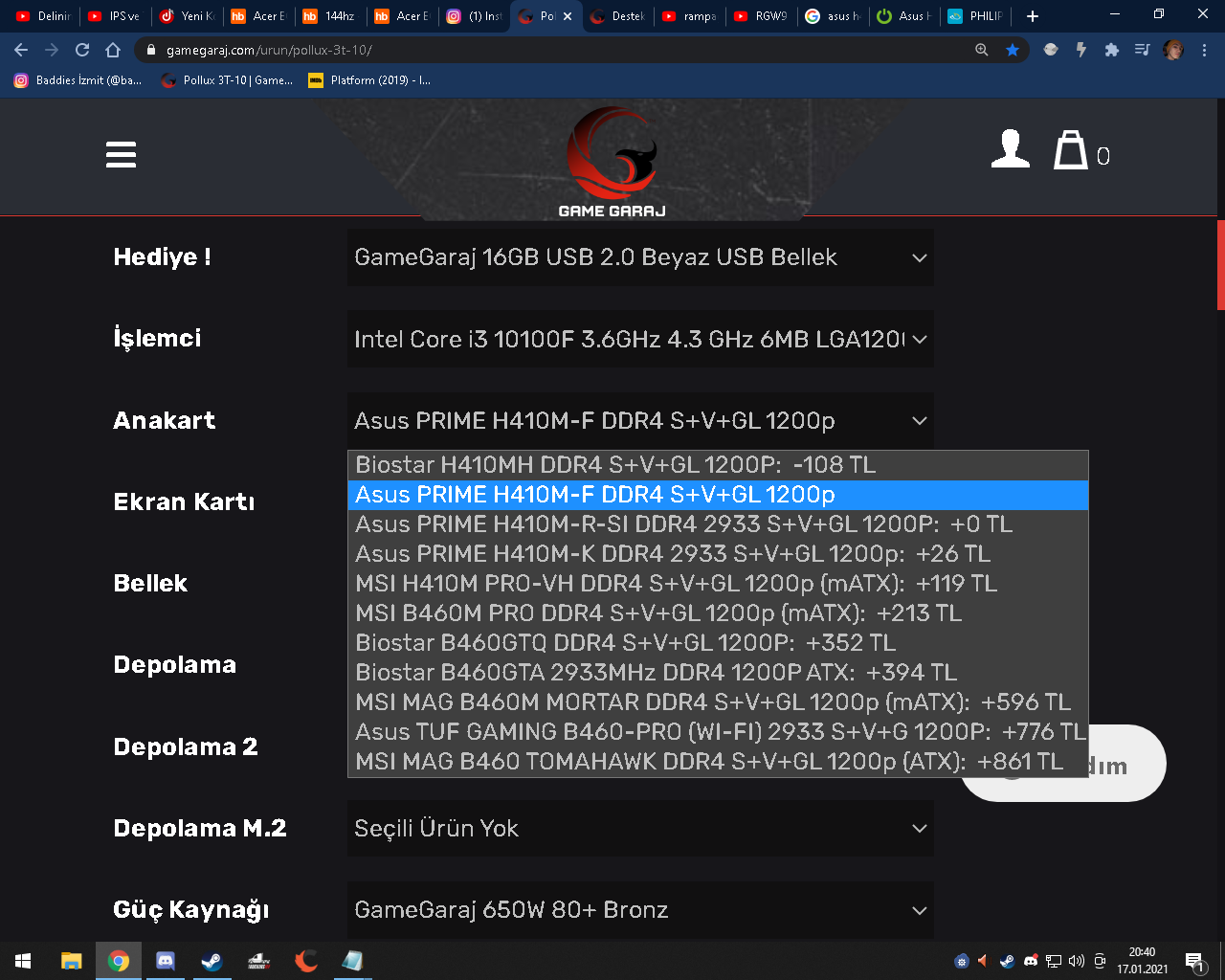Go back to the previous page
Screen dimensions: 1225x980
tap(21, 50)
